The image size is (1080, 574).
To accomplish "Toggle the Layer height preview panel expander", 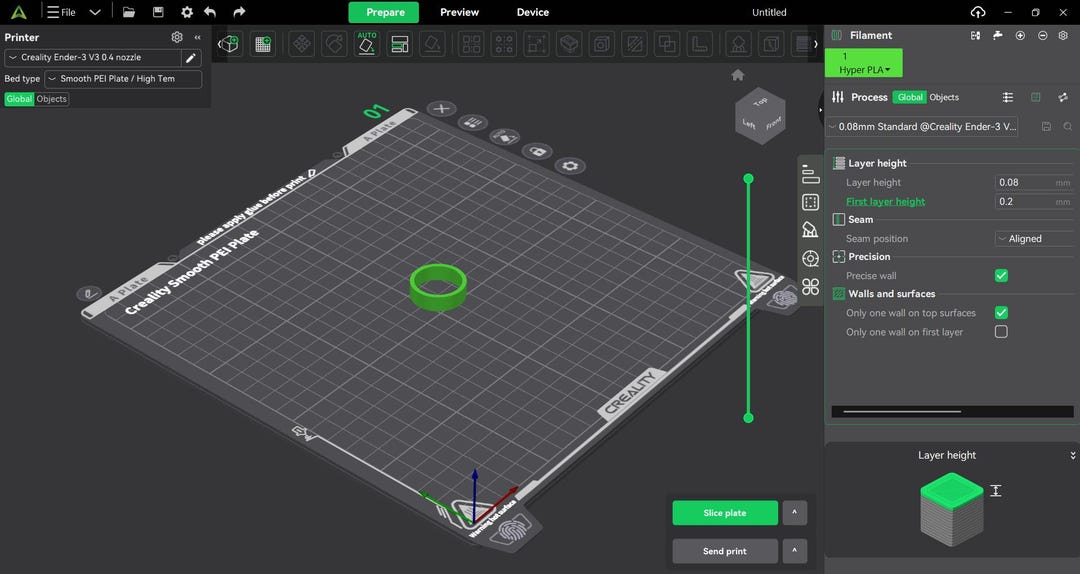I will point(1072,455).
